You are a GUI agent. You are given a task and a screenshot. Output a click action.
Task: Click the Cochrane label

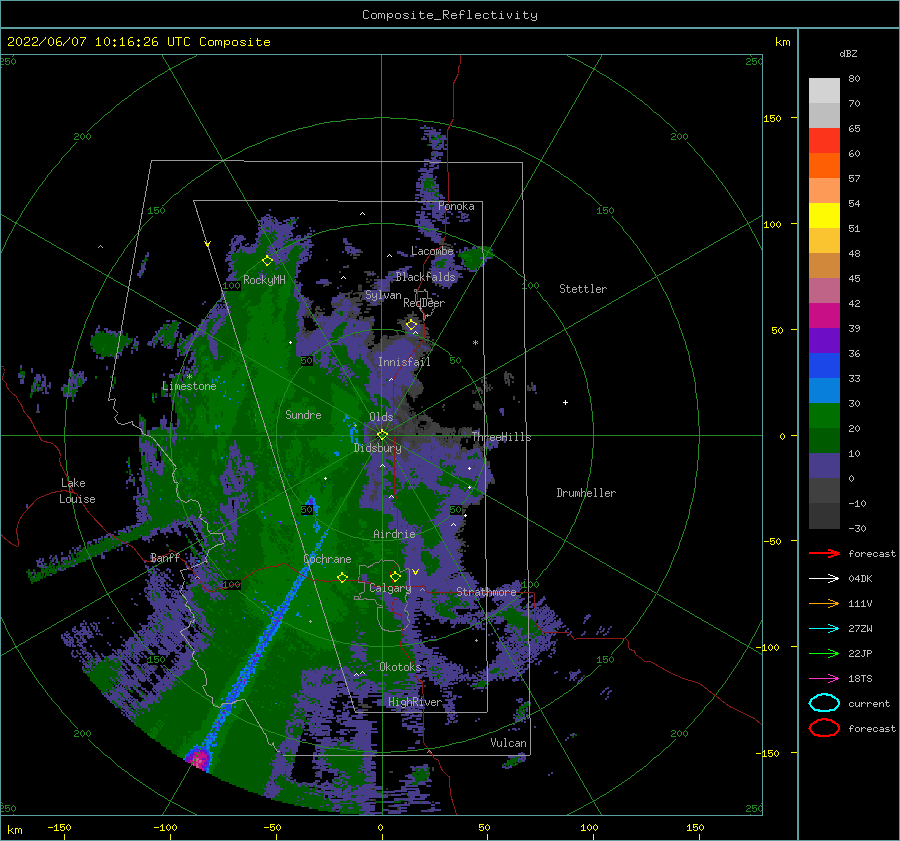click(x=327, y=559)
